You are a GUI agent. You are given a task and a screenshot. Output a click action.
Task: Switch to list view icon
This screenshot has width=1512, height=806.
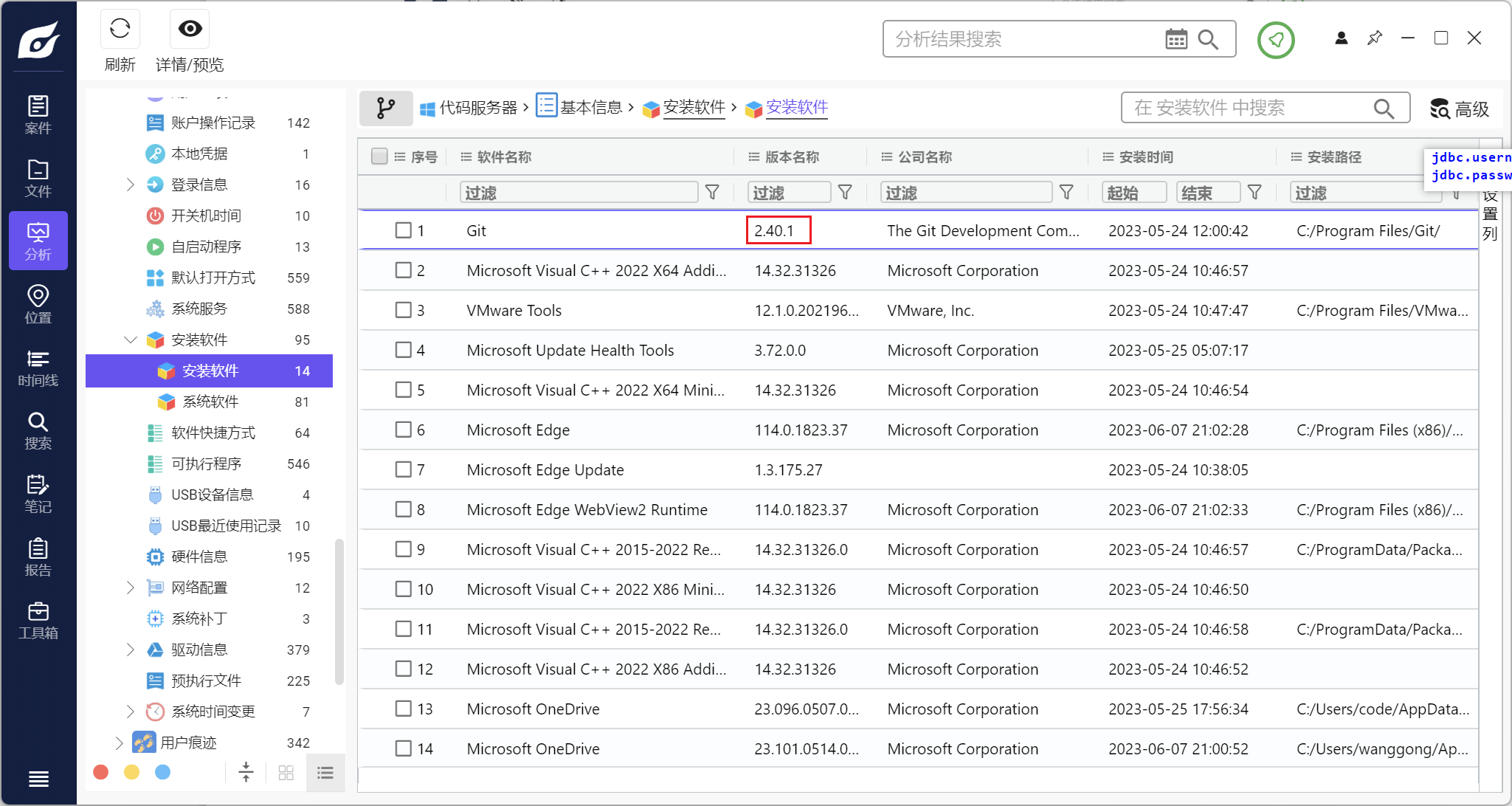(x=325, y=773)
